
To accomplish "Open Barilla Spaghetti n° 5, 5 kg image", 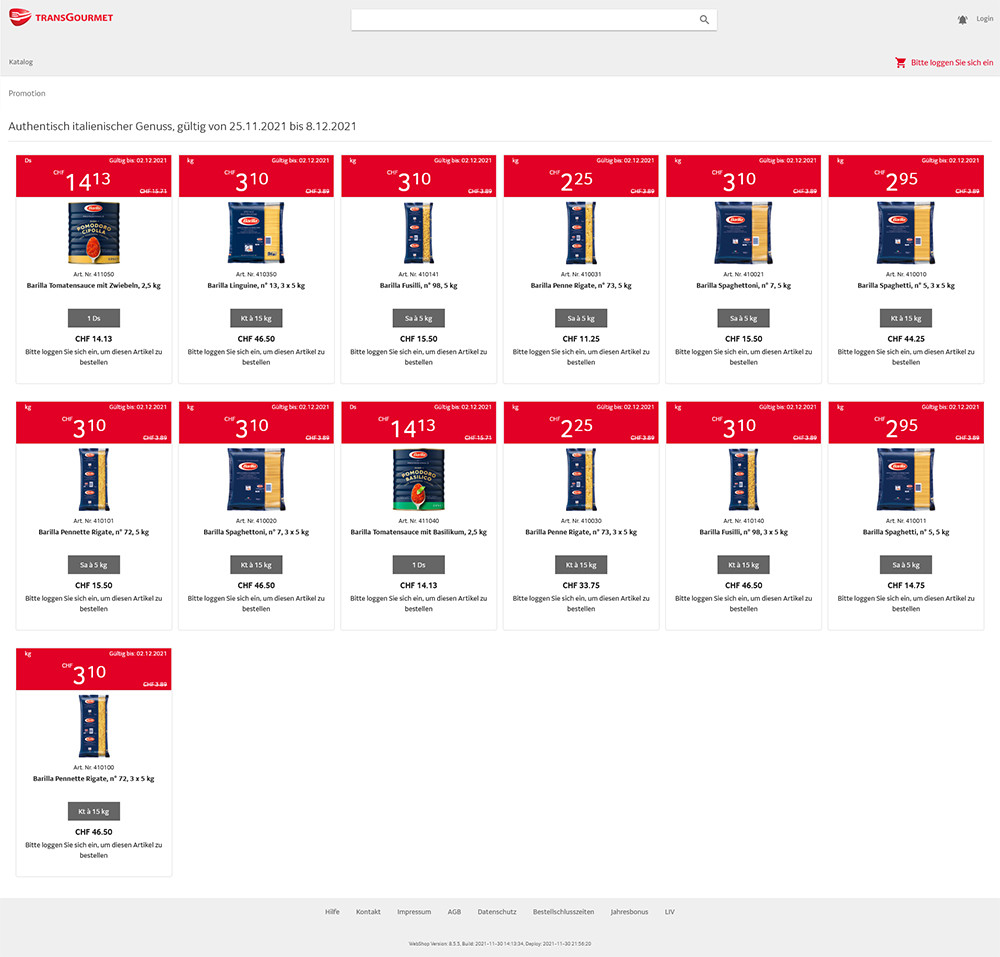I will pyautogui.click(x=906, y=479).
